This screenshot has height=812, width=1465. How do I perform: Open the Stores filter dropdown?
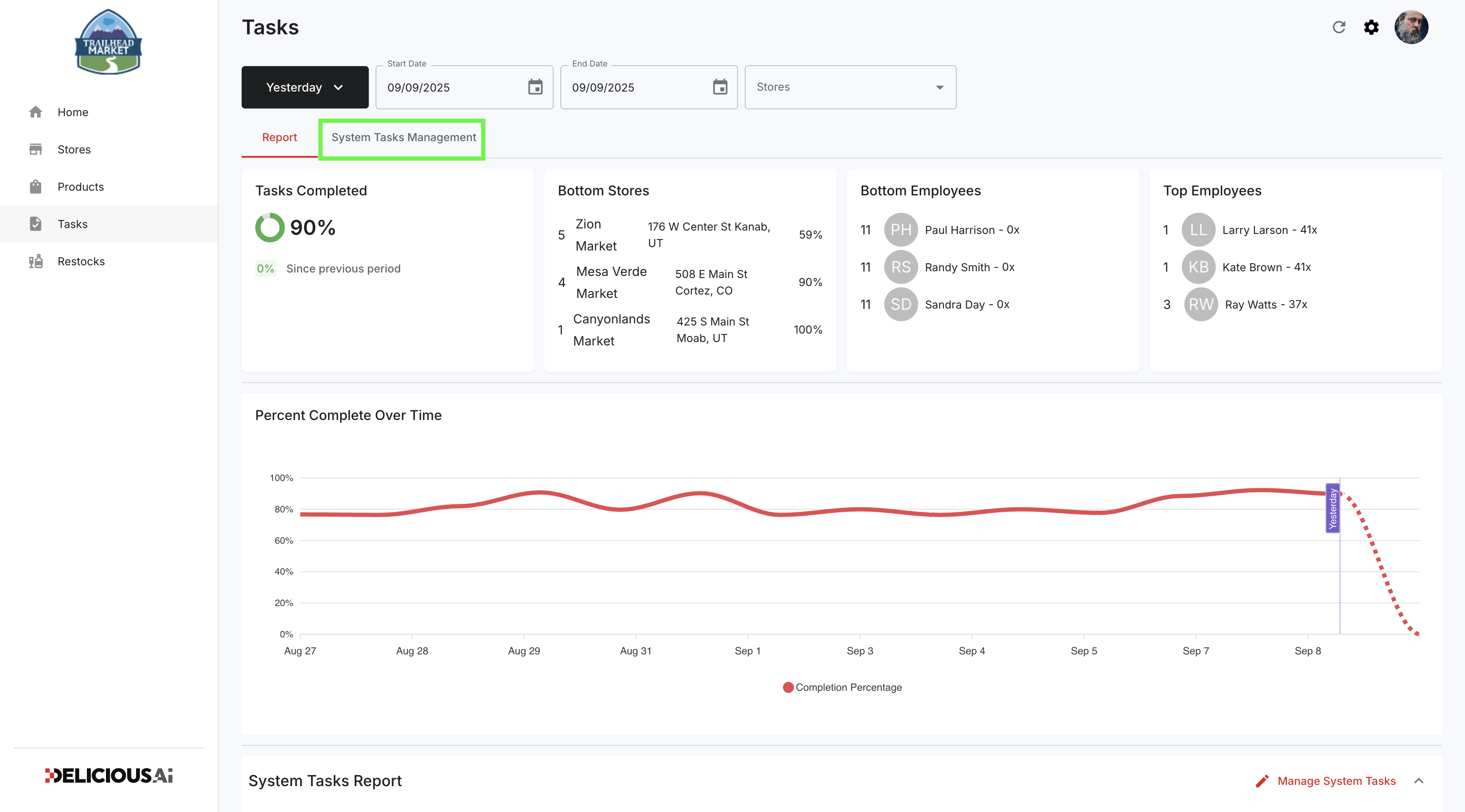click(x=850, y=87)
